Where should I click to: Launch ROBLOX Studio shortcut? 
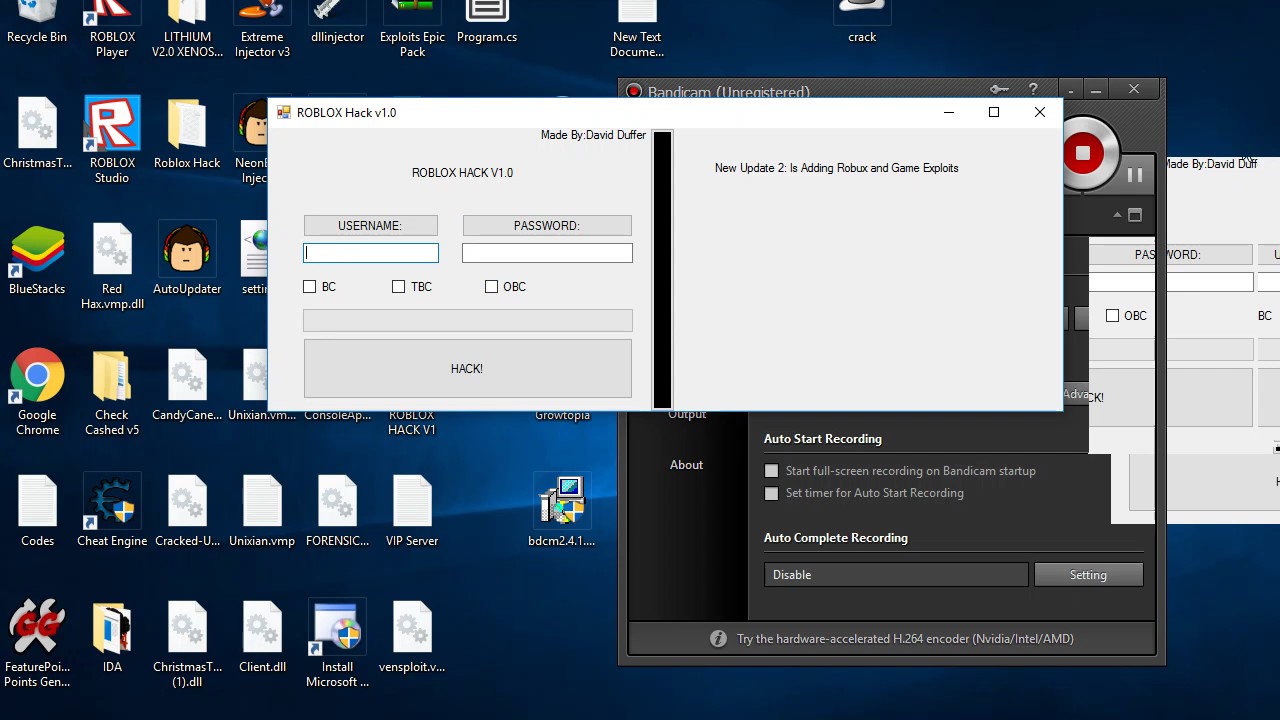pos(112,140)
